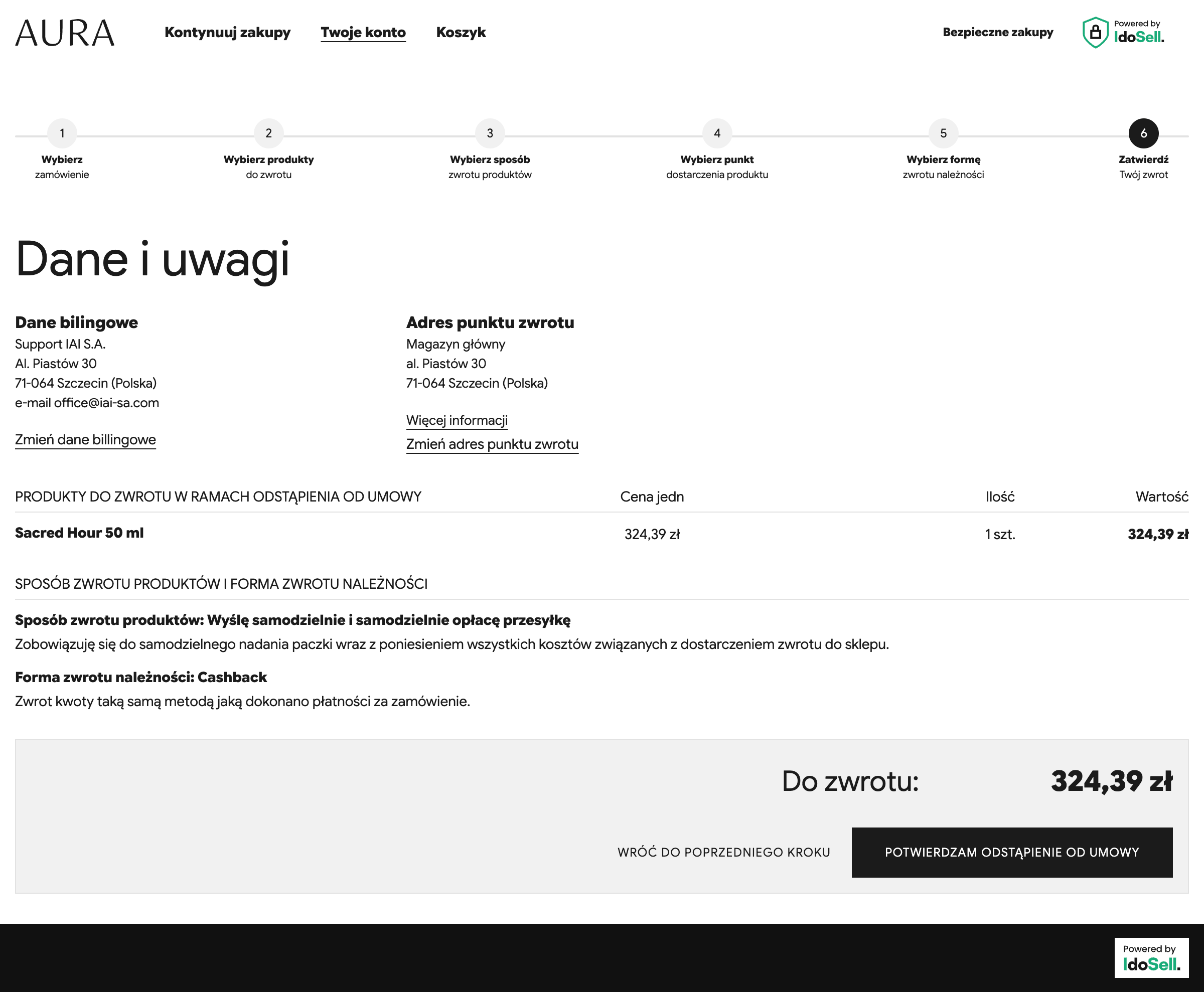Click Cena jedn column header
Image resolution: width=1204 pixels, height=992 pixels.
point(652,497)
